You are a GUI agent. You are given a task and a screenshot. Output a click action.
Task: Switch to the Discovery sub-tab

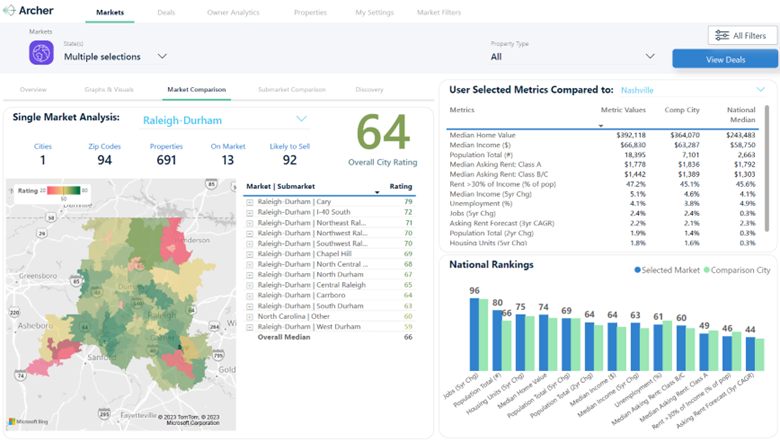point(369,89)
